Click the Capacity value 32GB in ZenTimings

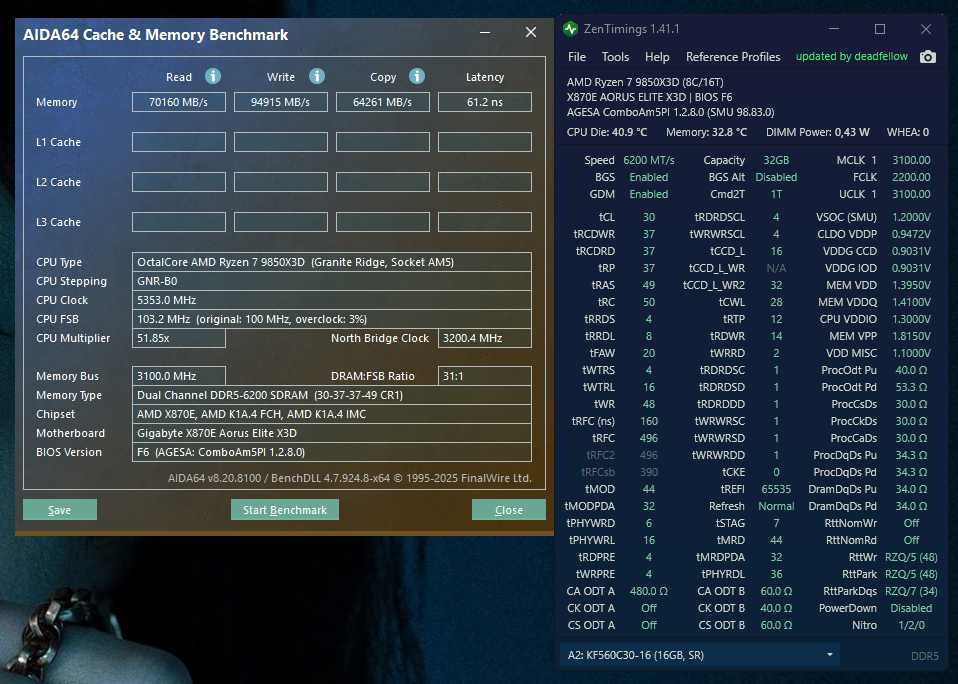(x=776, y=160)
